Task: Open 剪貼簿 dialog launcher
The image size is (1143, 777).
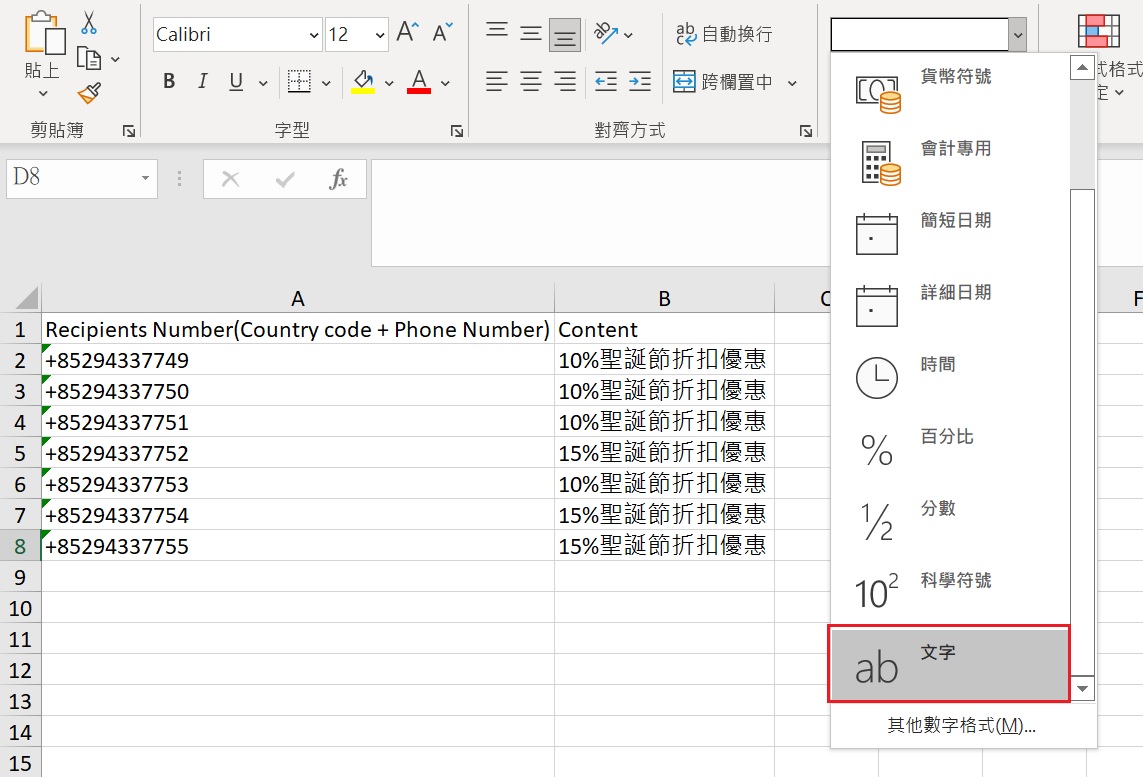Action: click(129, 131)
